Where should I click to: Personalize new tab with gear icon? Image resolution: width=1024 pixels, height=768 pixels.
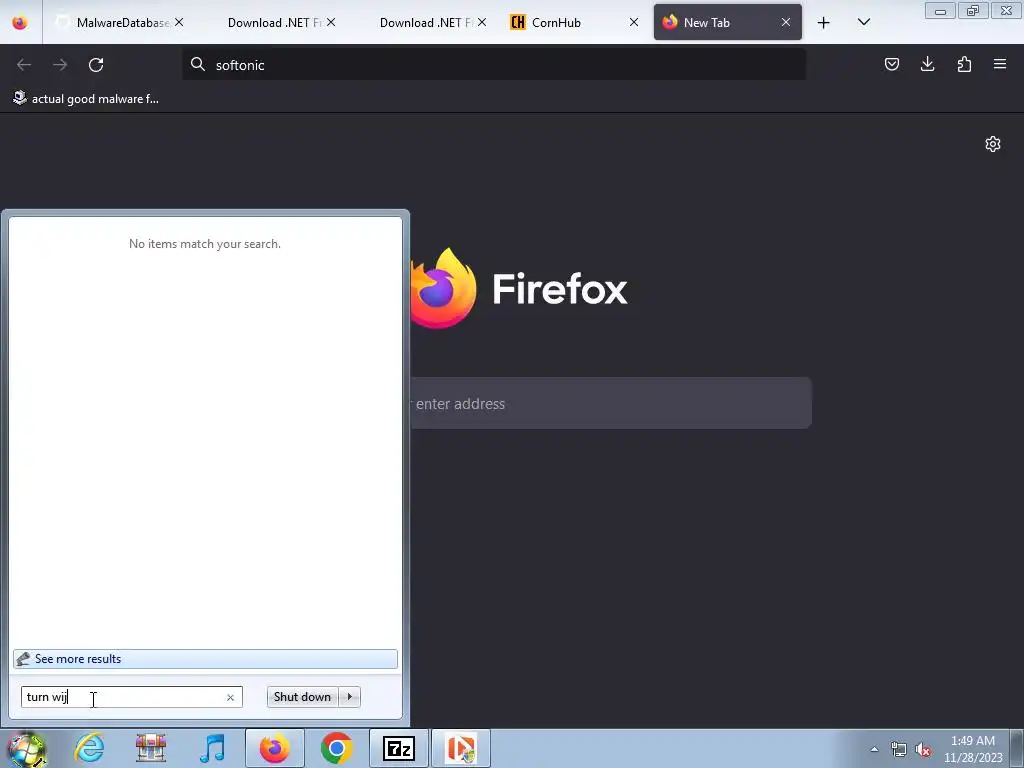point(993,144)
